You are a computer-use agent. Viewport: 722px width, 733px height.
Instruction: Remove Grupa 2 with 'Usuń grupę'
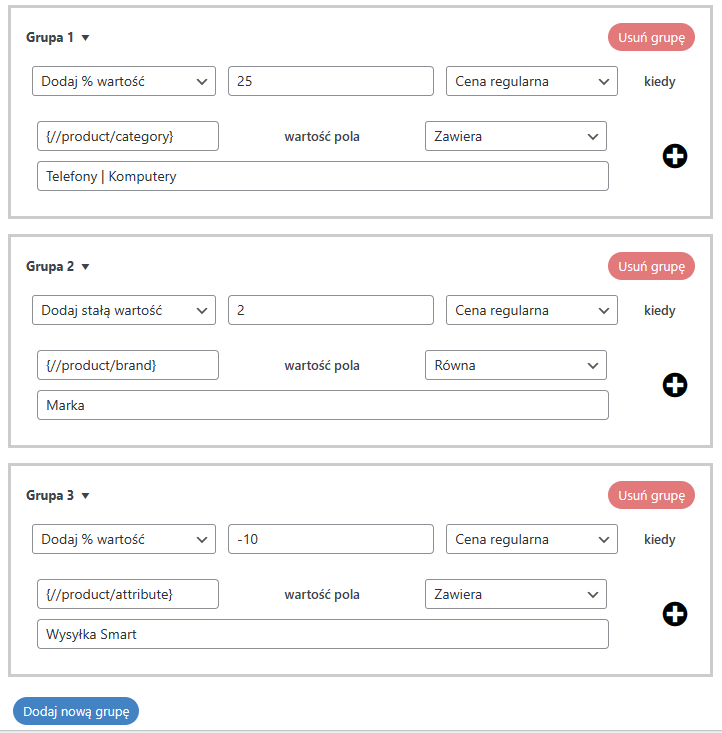(651, 266)
